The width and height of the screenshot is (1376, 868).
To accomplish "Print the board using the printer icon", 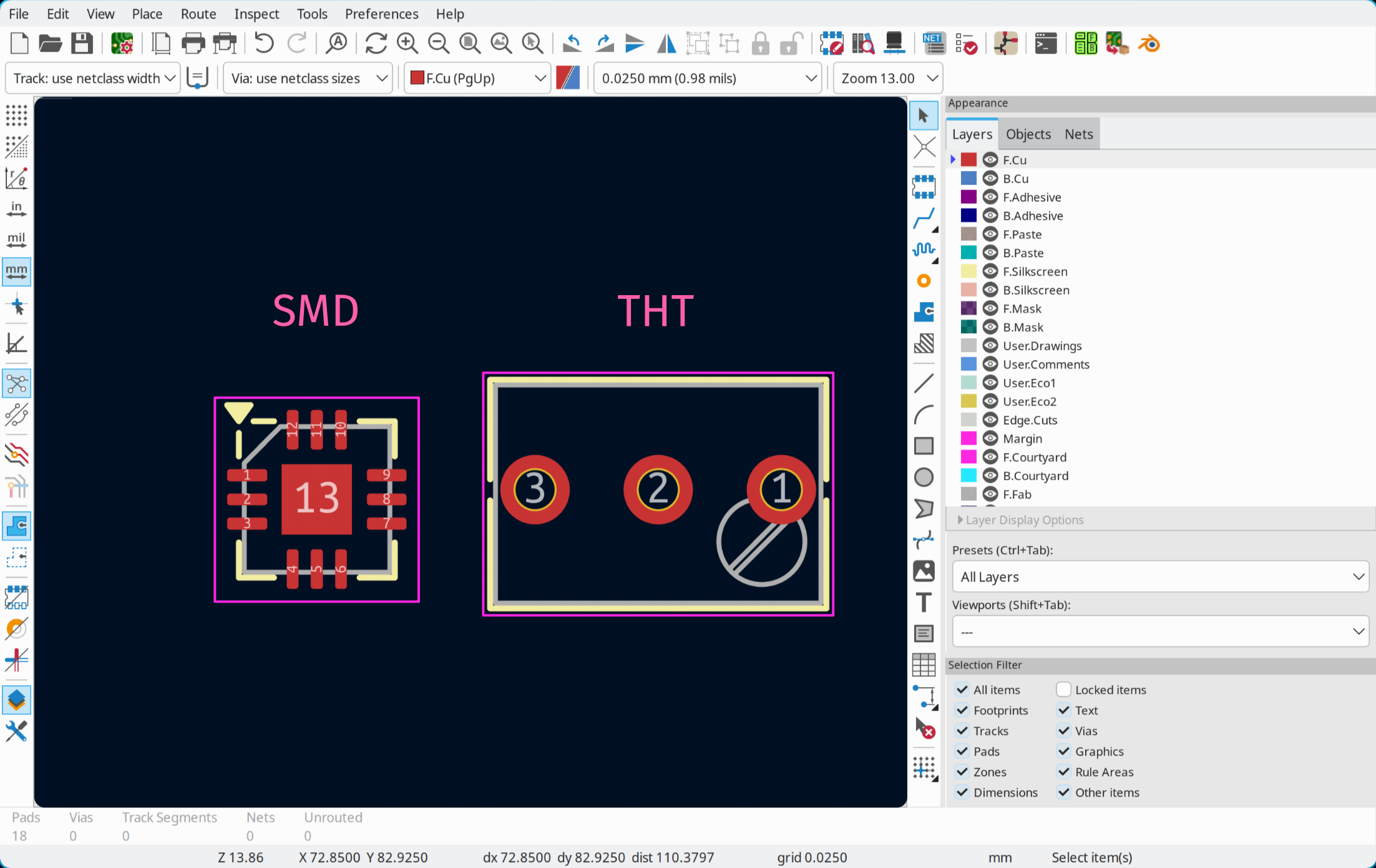I will click(x=193, y=44).
